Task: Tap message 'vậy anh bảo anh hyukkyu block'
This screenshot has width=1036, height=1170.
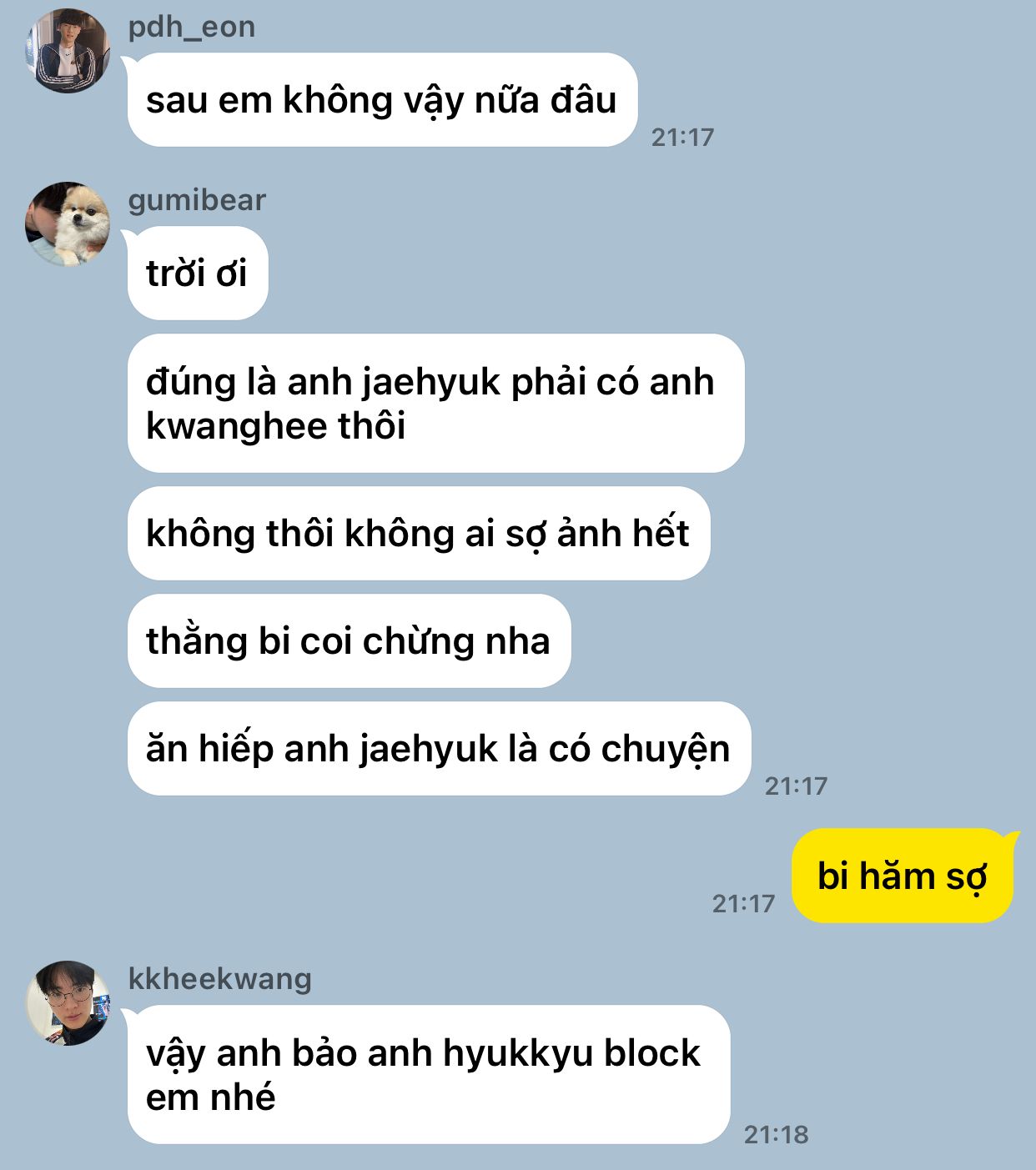Action: point(429,1075)
